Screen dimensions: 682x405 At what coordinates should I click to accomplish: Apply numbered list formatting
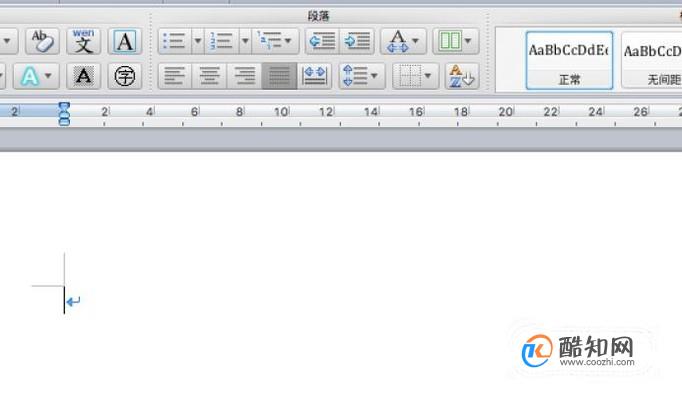pos(221,41)
